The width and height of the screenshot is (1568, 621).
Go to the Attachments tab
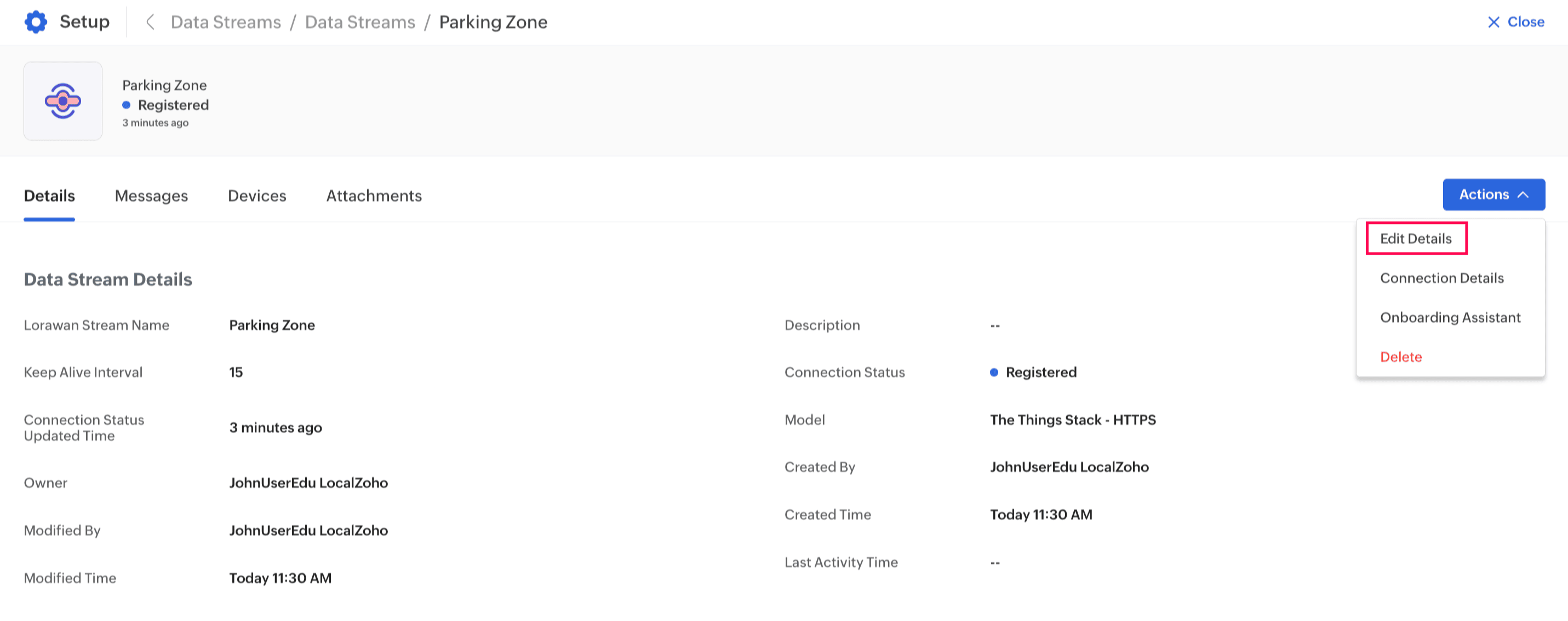click(374, 196)
